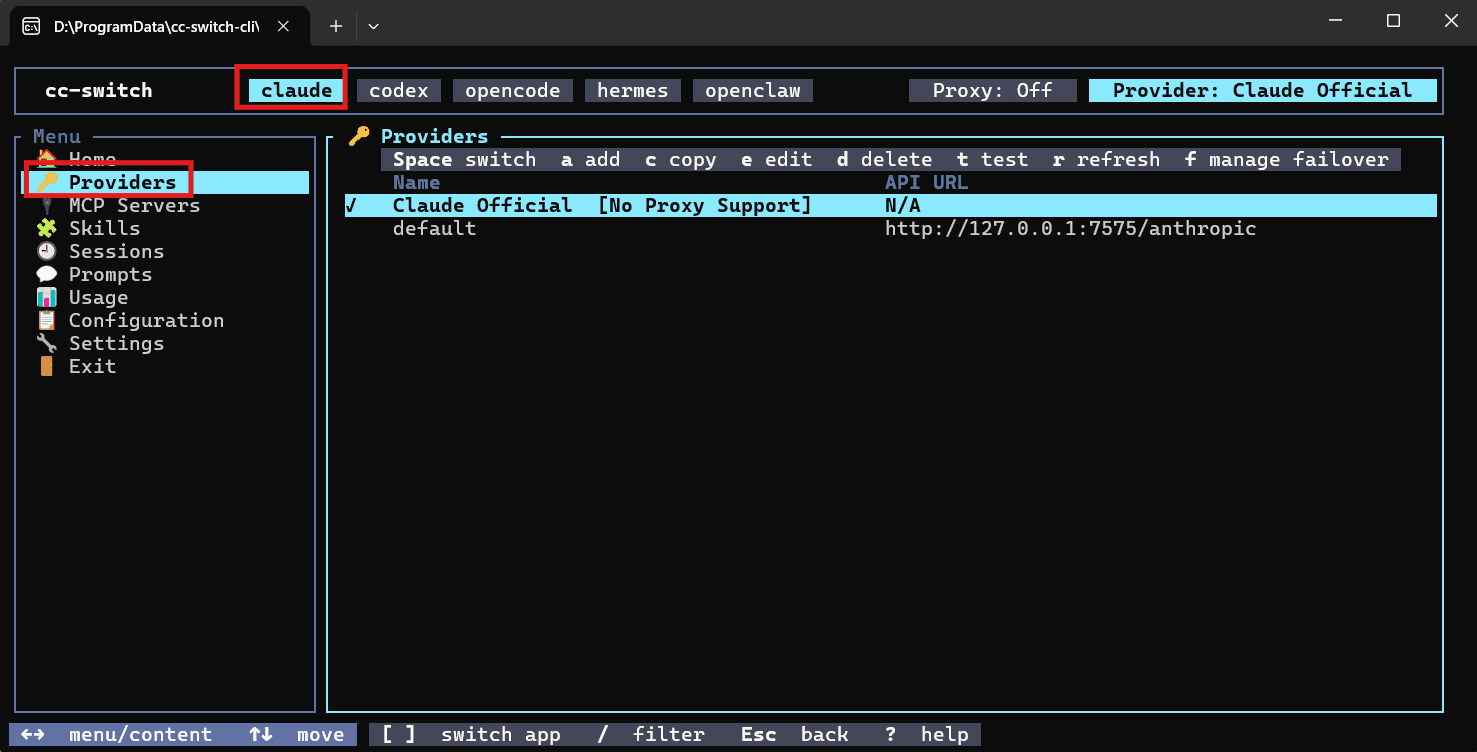Select the default provider row
Viewport: 1477px width, 752px height.
pyautogui.click(x=891, y=228)
